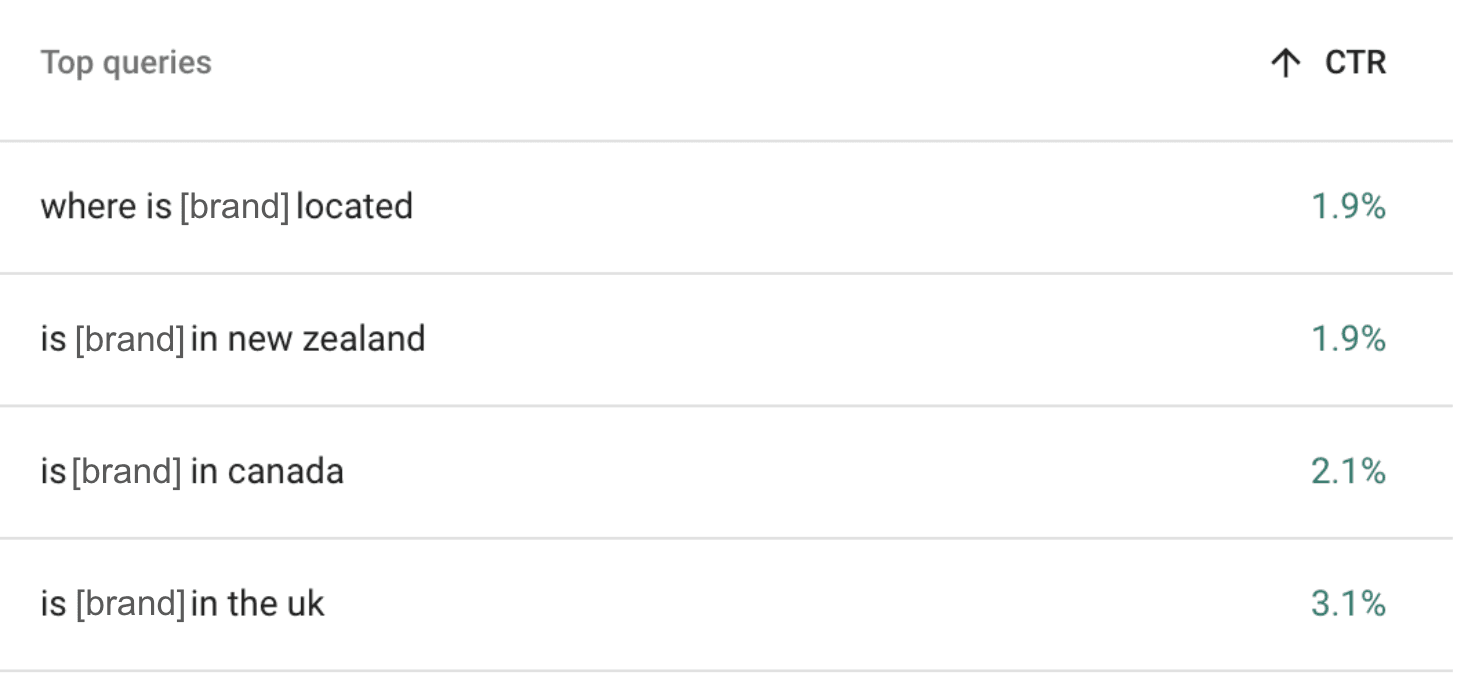Click the ascending sort arrow beside CTR

(1285, 64)
